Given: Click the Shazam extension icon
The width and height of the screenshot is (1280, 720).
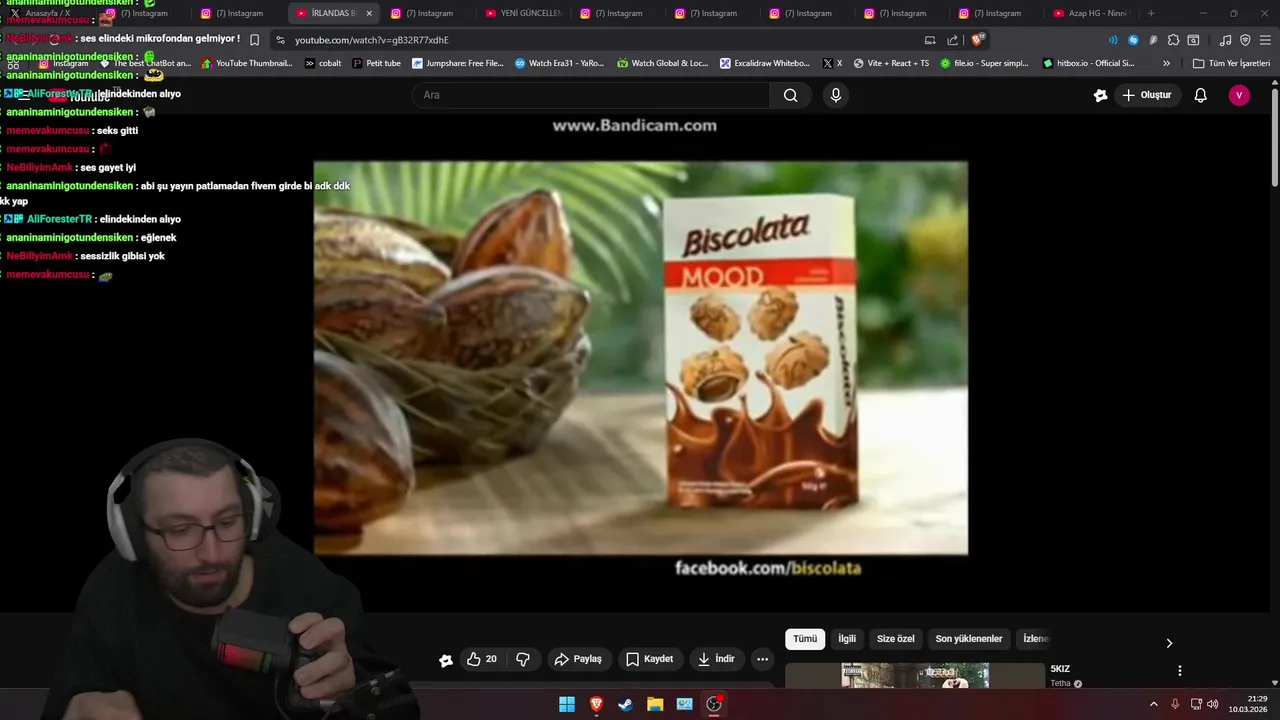Looking at the screenshot, I should pyautogui.click(x=1133, y=40).
